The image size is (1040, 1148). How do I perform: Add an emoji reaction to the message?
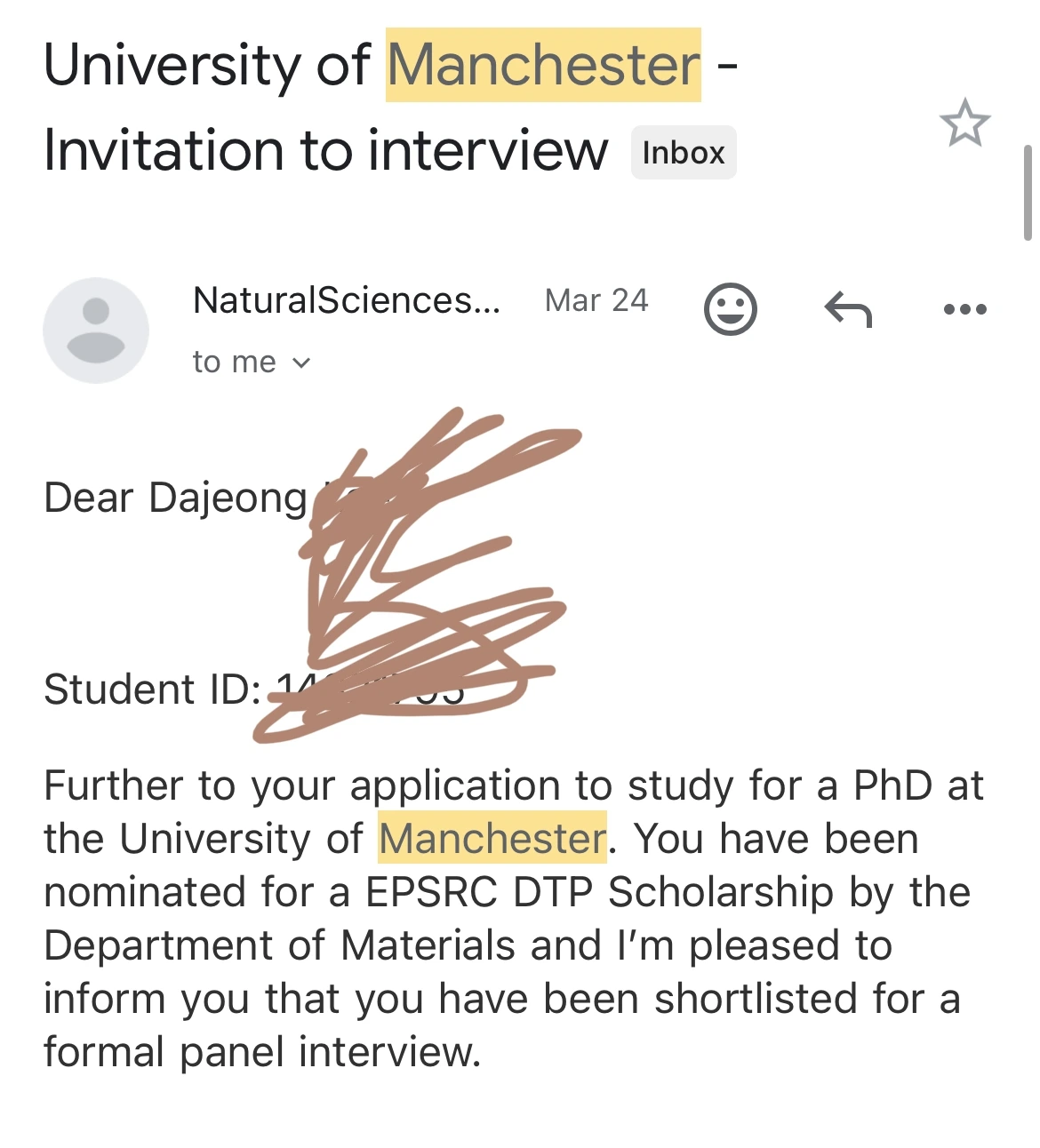(x=731, y=309)
